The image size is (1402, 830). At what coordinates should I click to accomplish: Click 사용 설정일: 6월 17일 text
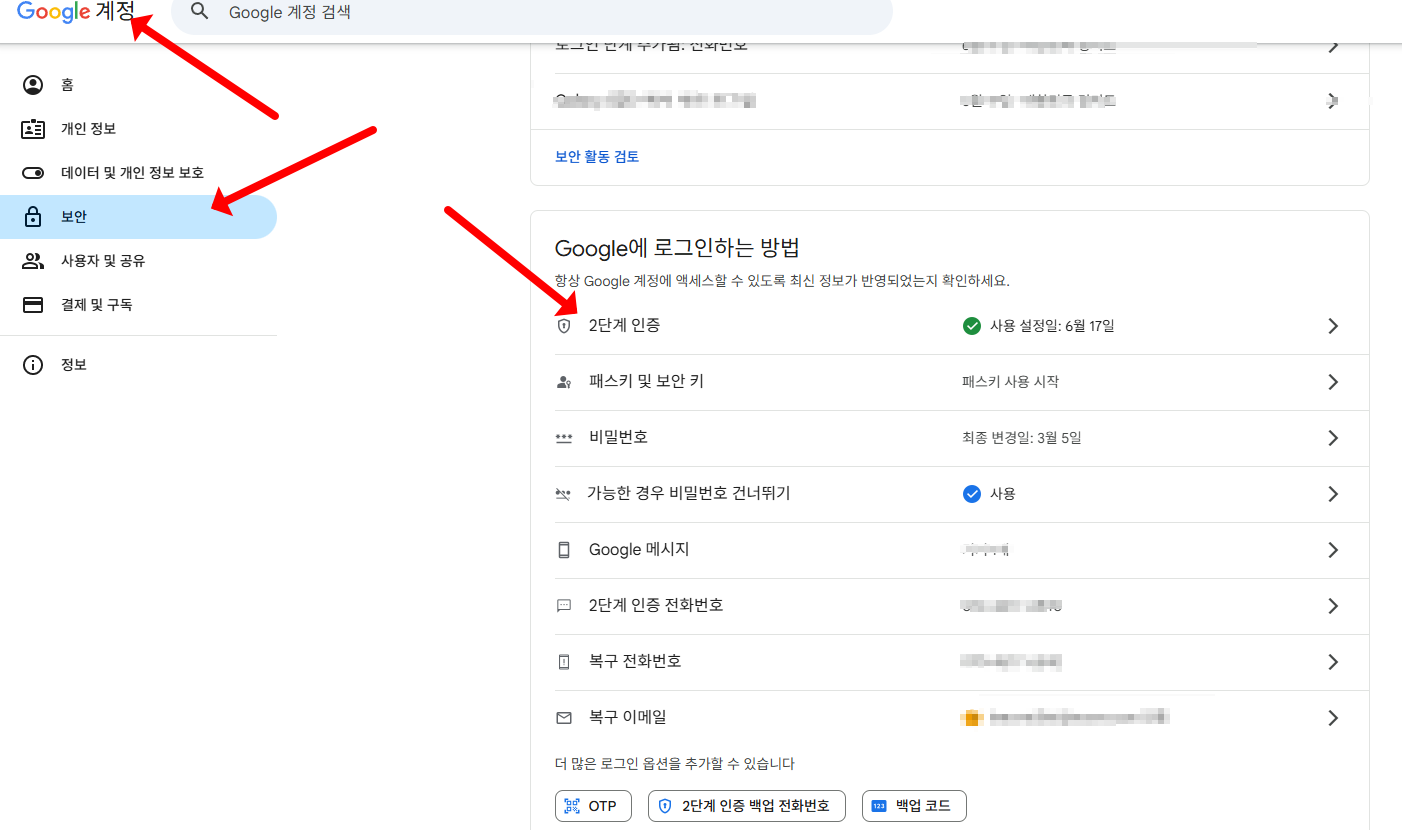pos(1052,326)
